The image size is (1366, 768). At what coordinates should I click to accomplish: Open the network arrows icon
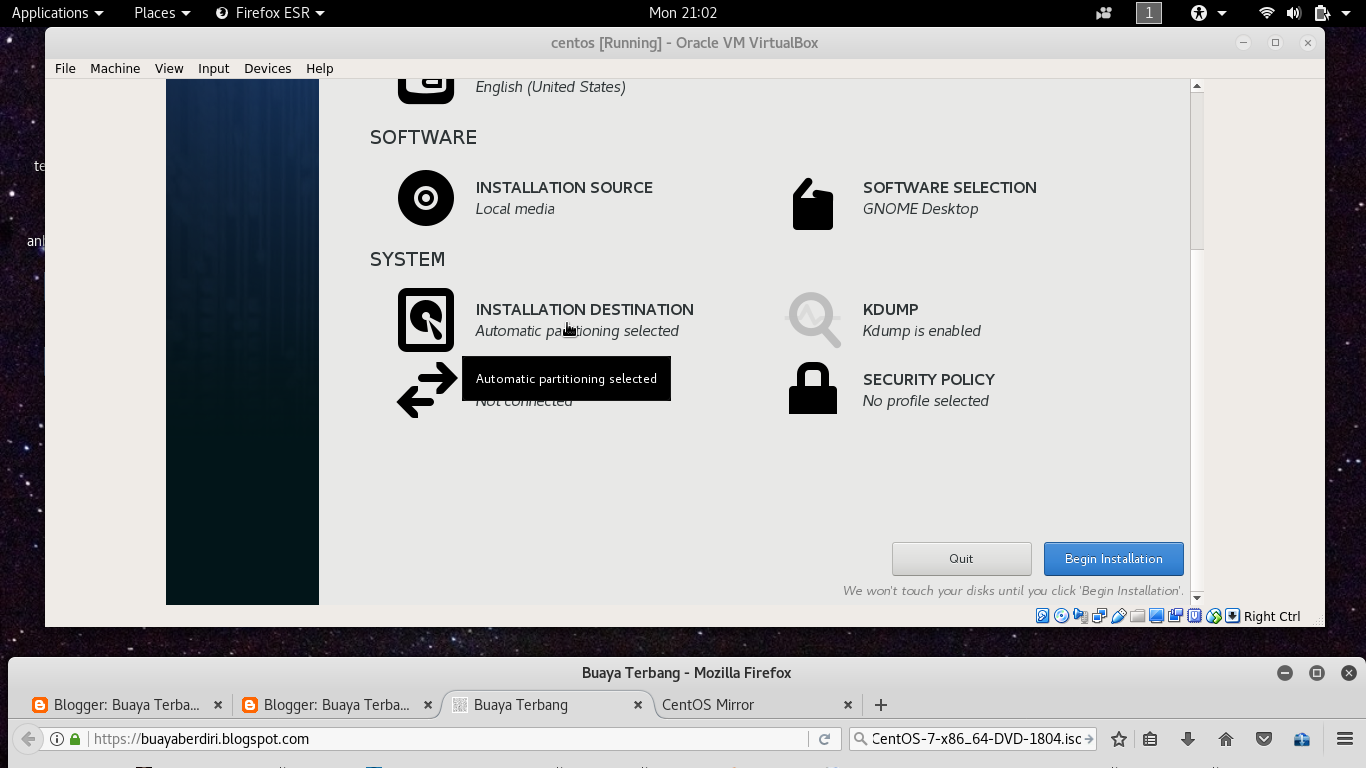tap(427, 390)
